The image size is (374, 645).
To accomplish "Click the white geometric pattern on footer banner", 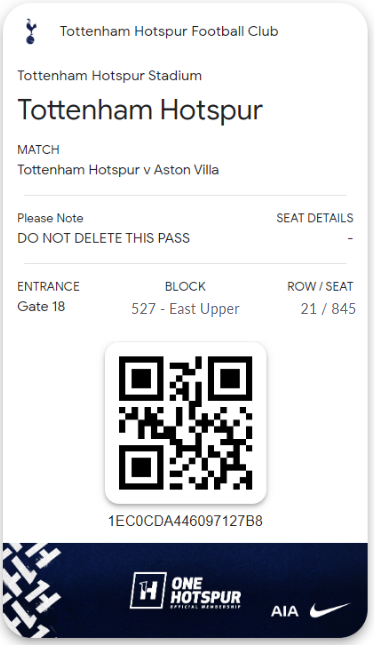I will click(x=31, y=590).
